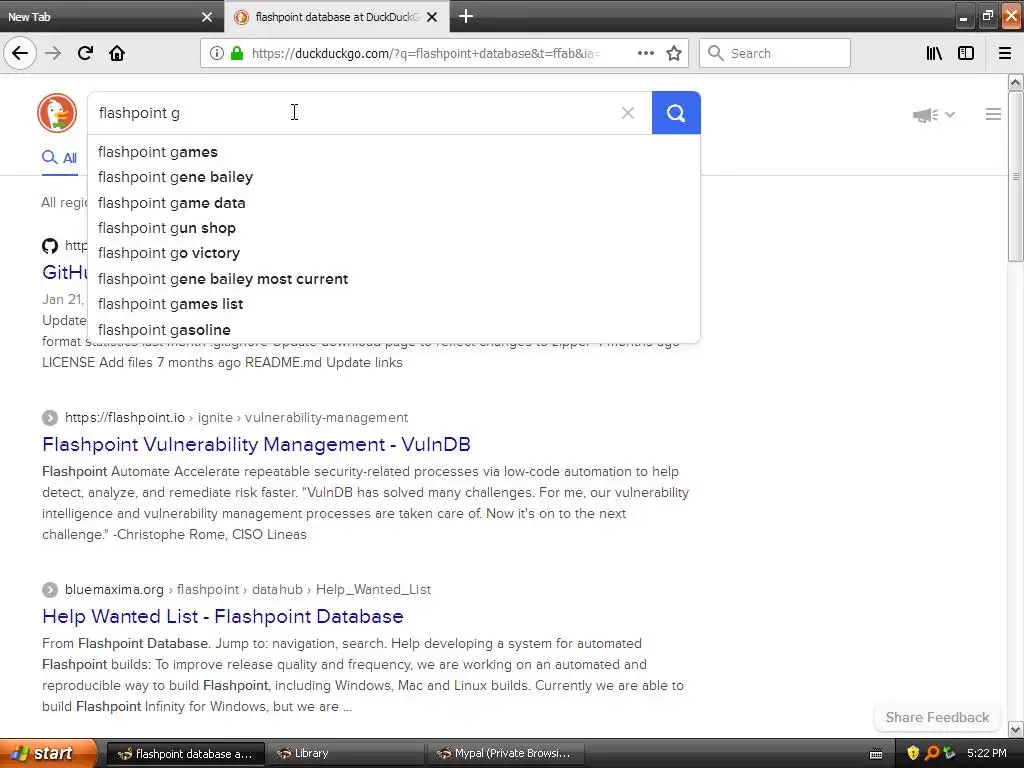Image resolution: width=1024 pixels, height=768 pixels.
Task: Toggle the sidebar view icon
Action: pos(966,53)
